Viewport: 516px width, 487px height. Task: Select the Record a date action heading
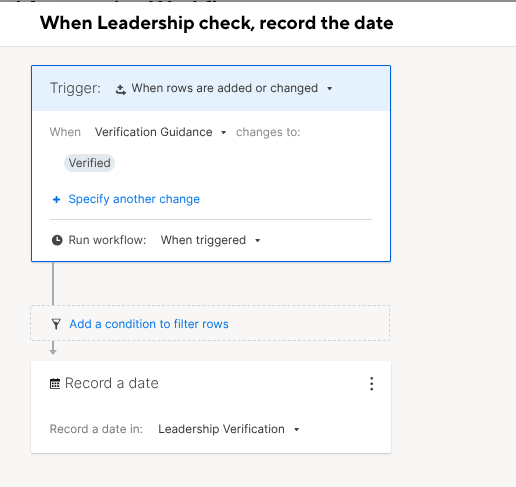point(112,383)
